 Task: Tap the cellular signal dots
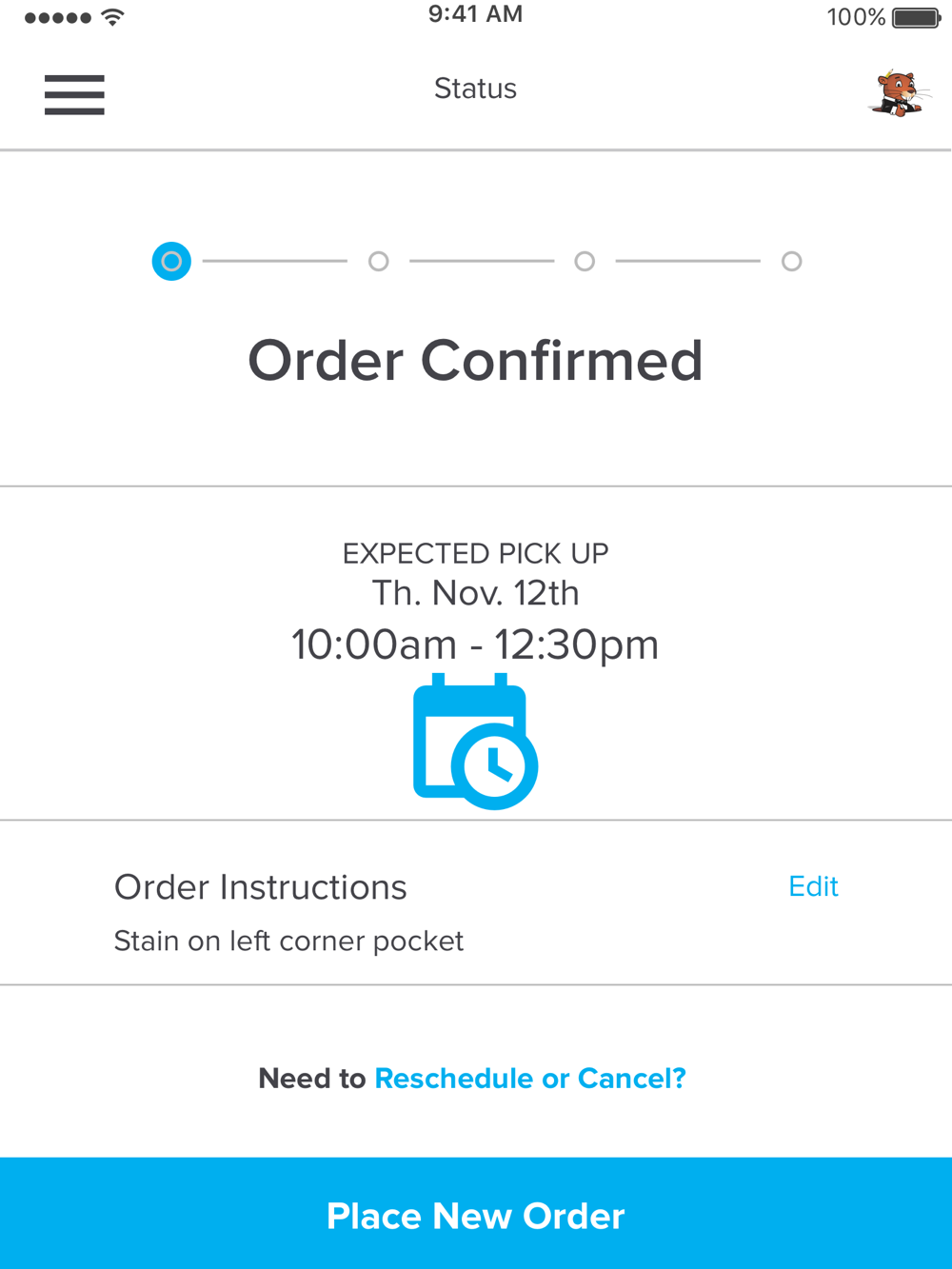pyautogui.click(x=58, y=17)
